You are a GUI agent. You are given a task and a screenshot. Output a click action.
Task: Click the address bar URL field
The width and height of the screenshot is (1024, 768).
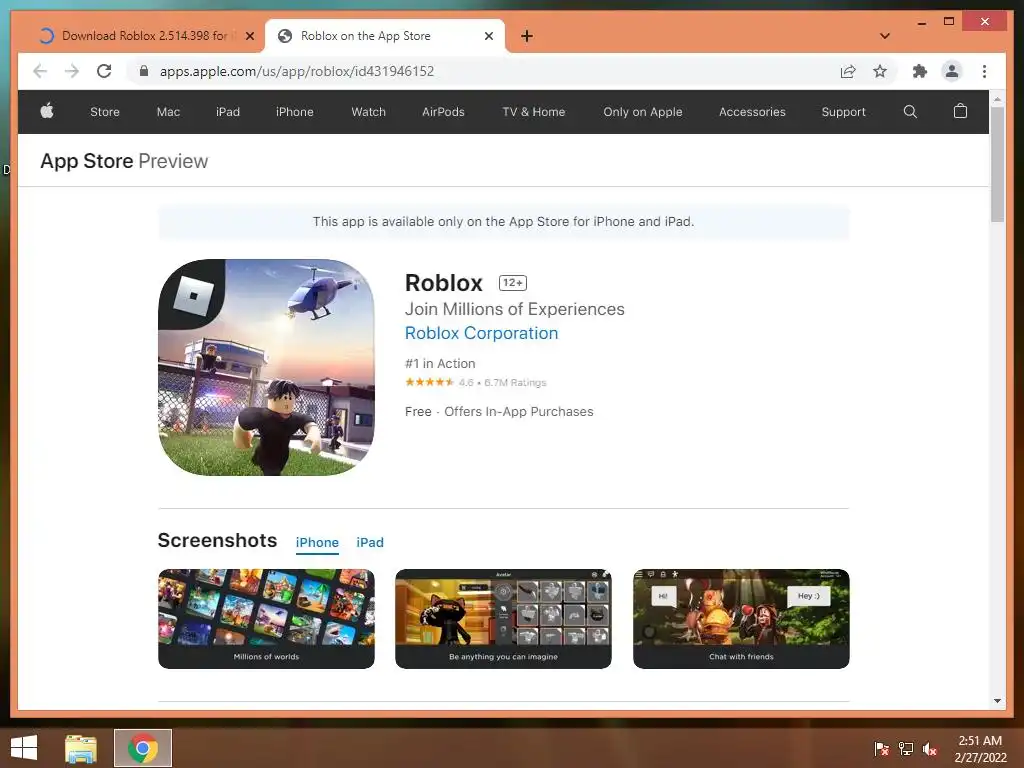[x=297, y=71]
